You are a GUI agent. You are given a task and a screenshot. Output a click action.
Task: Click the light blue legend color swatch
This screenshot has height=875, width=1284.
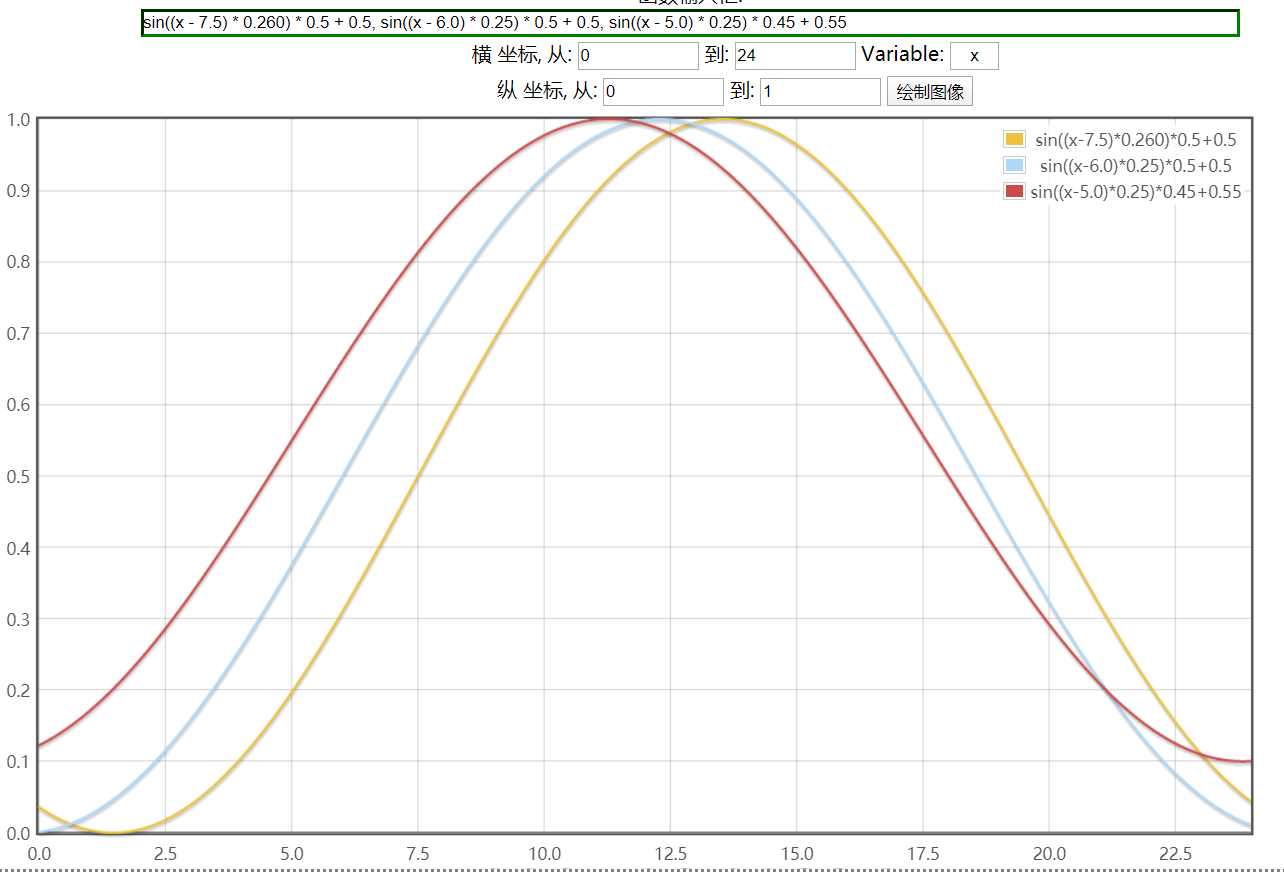coord(1015,166)
